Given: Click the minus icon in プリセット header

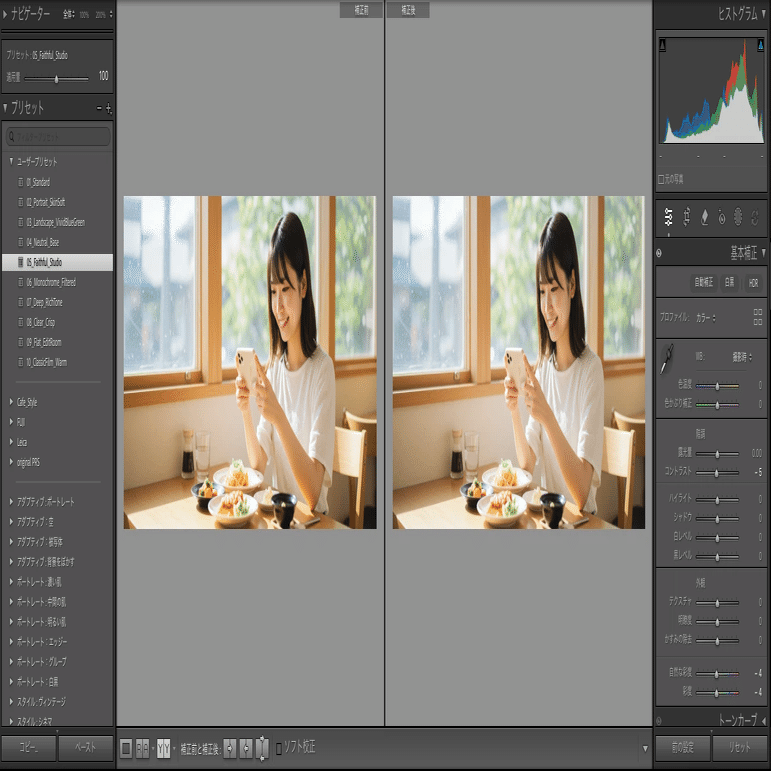Looking at the screenshot, I should tap(99, 108).
